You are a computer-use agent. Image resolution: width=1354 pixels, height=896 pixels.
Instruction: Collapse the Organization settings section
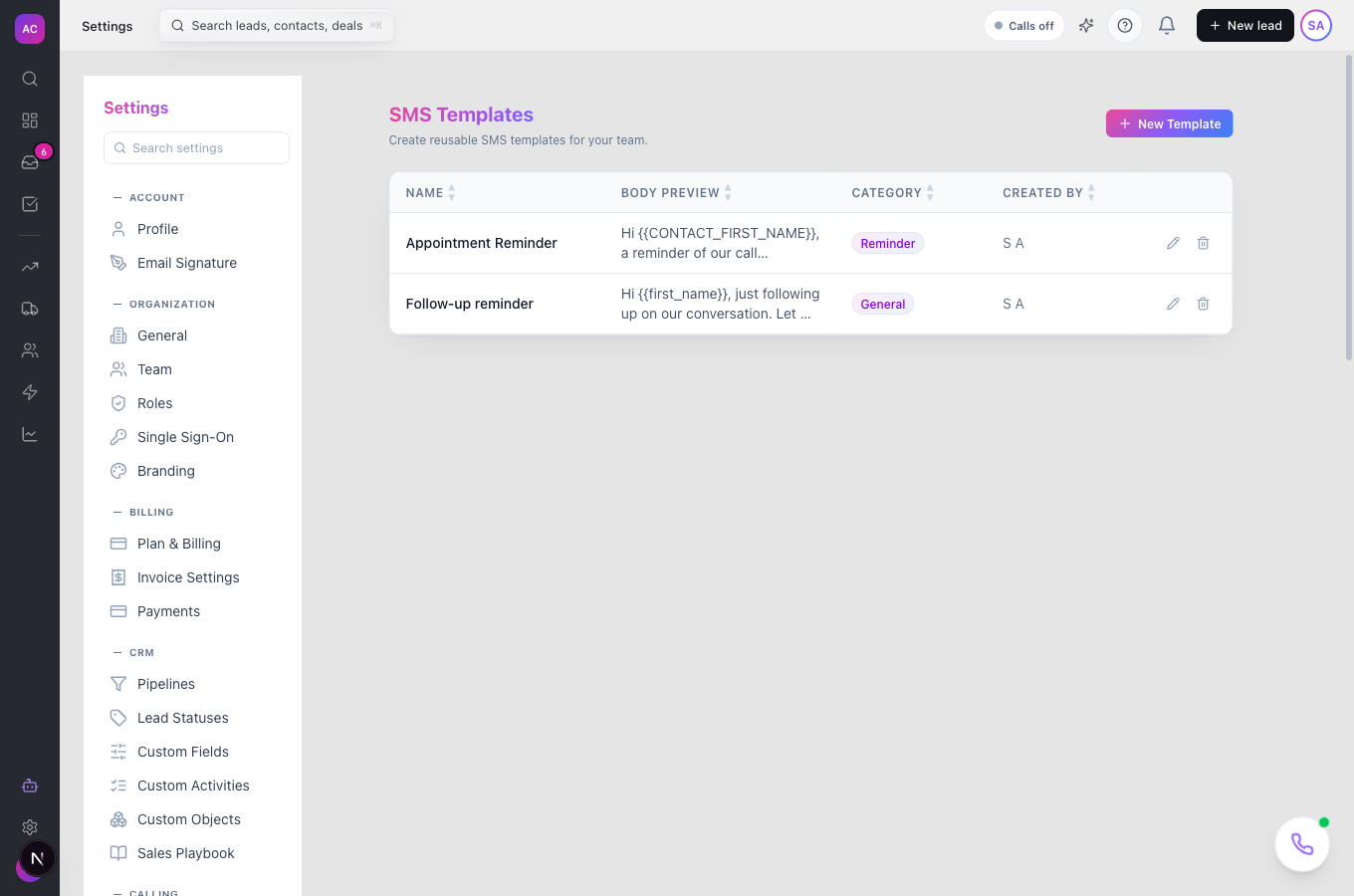[x=164, y=304]
